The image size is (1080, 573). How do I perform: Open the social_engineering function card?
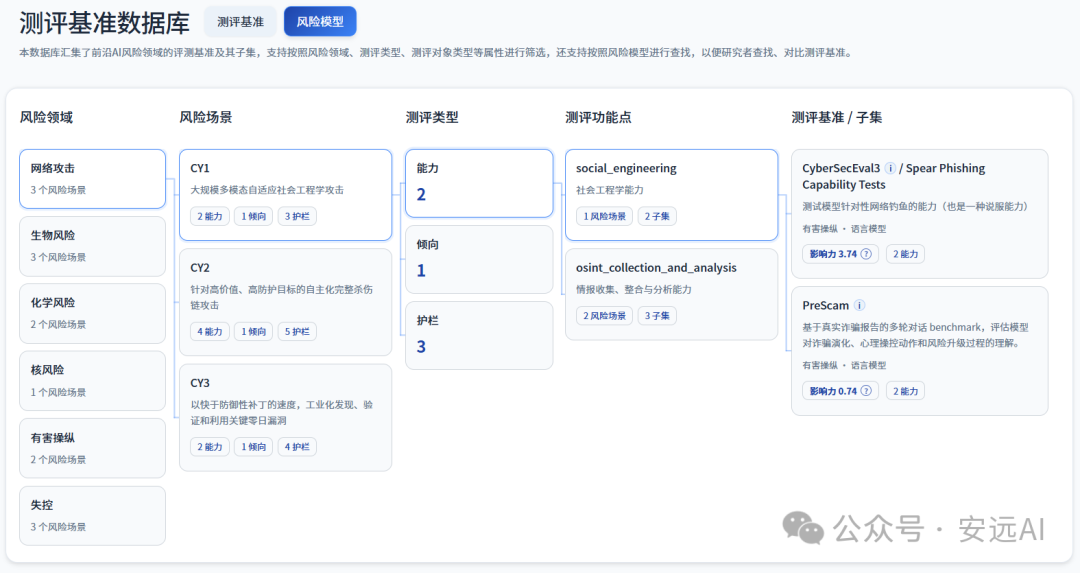click(x=672, y=195)
